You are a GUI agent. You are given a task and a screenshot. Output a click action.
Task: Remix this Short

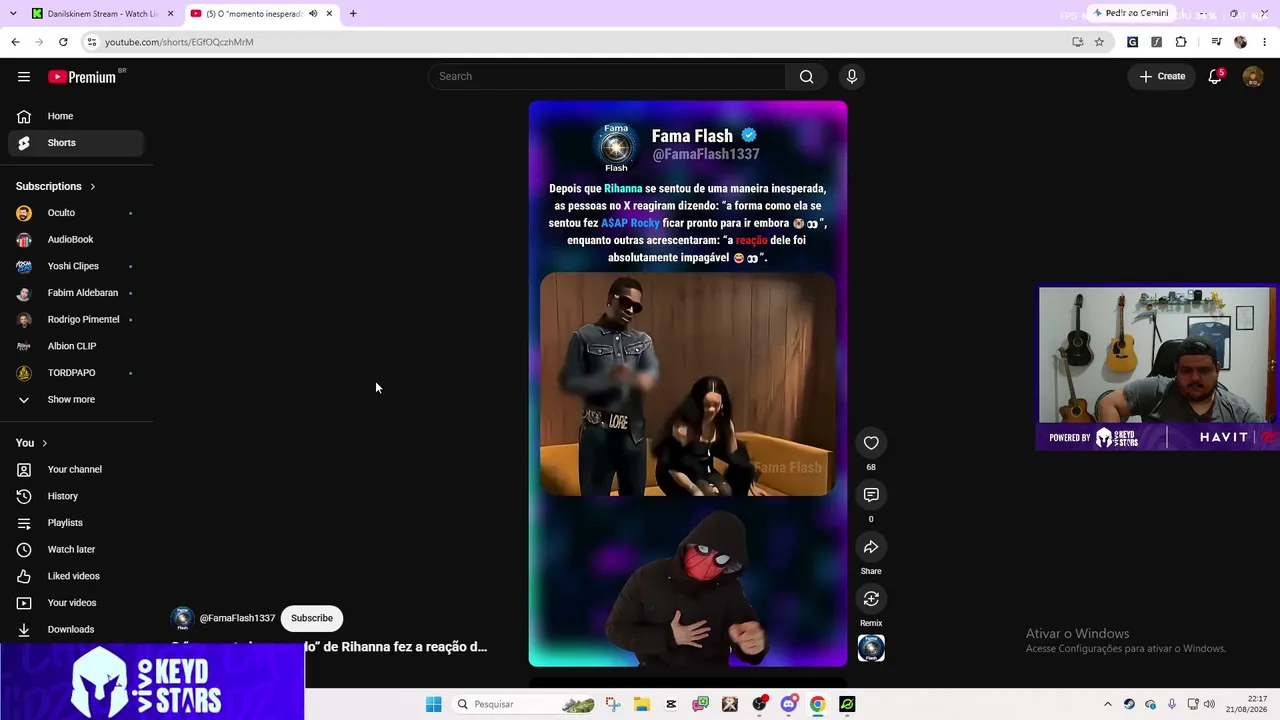click(x=871, y=599)
